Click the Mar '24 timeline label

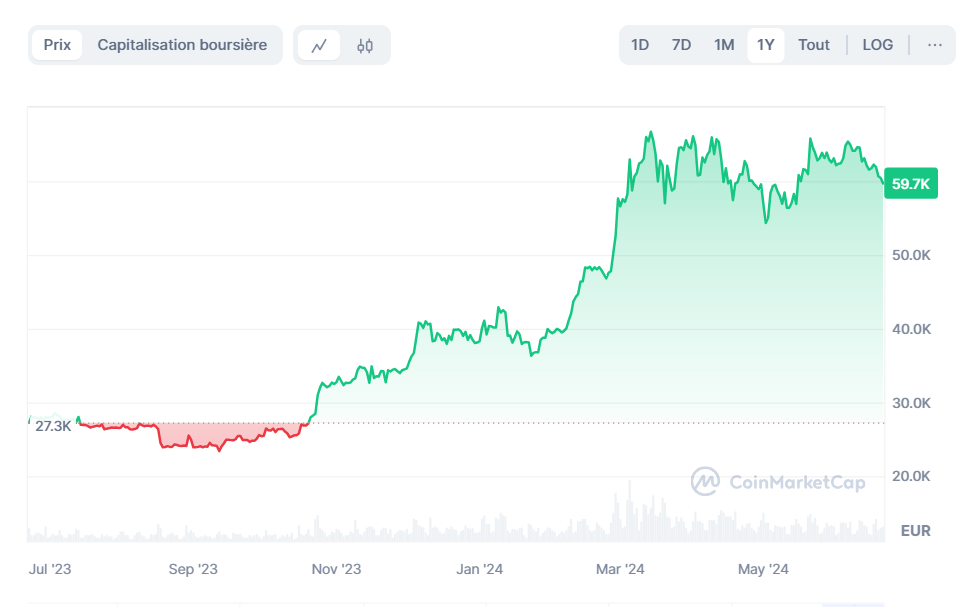pos(620,570)
